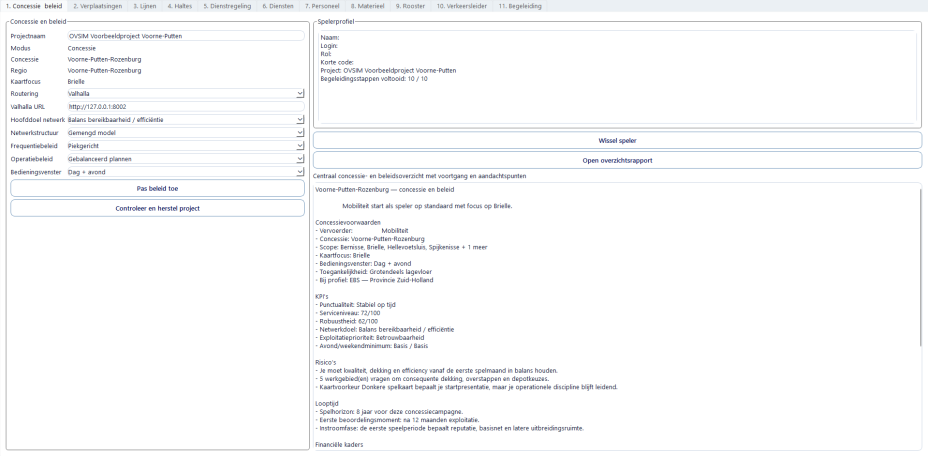Screen dimensions: 928x456
Task: Expand the Netwerkstructuur dropdown
Action: [x=185, y=132]
